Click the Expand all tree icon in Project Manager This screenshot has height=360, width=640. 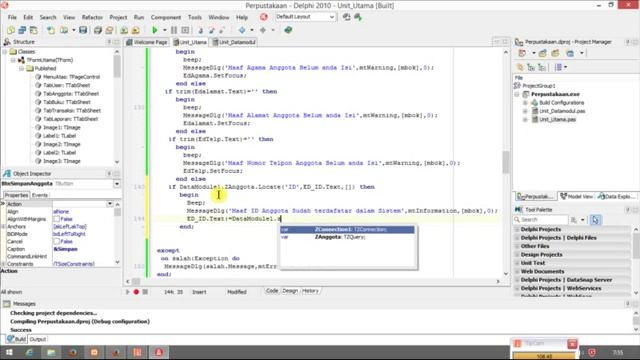coord(531,67)
